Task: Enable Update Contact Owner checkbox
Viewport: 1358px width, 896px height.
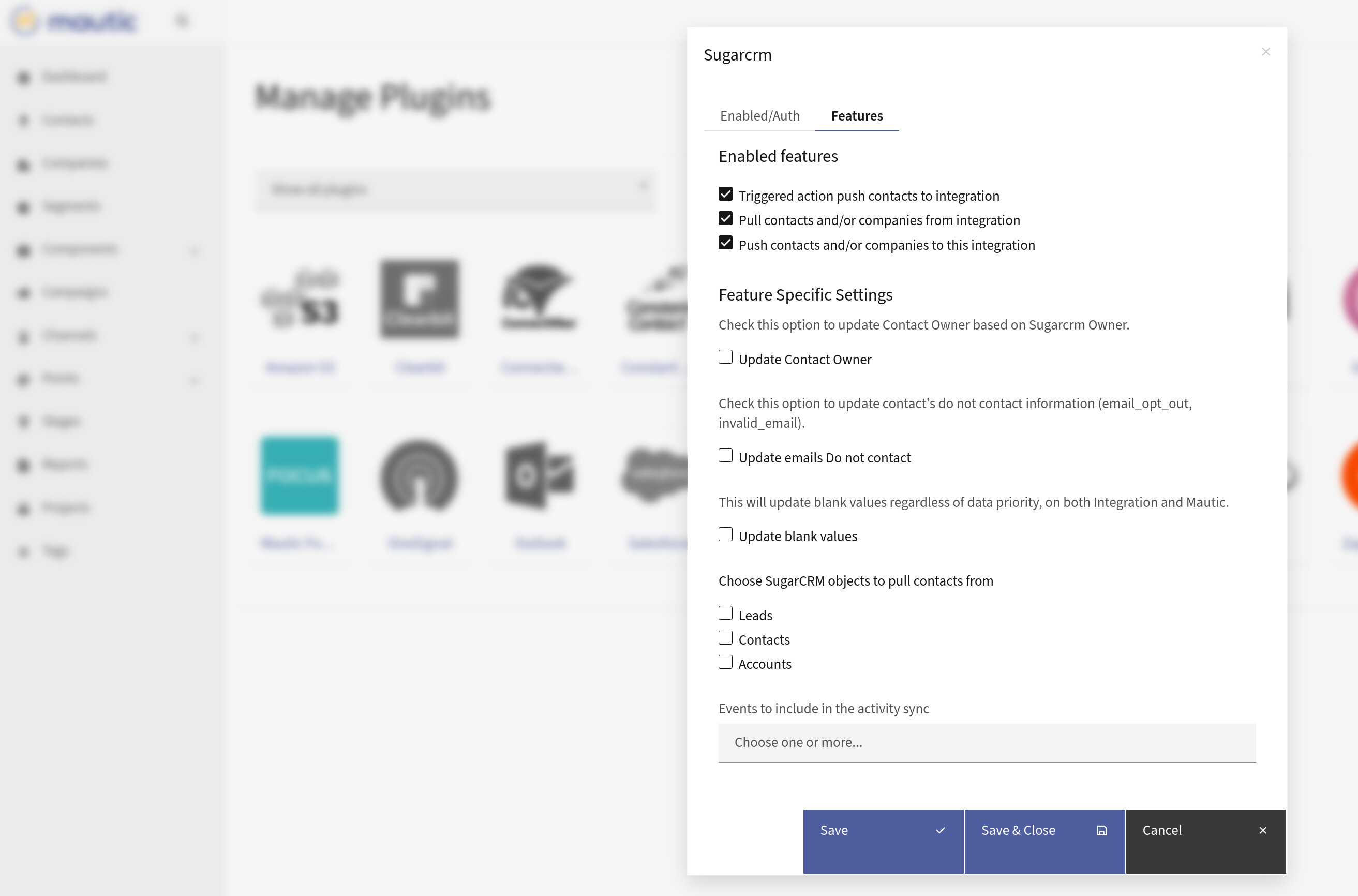Action: tap(725, 357)
